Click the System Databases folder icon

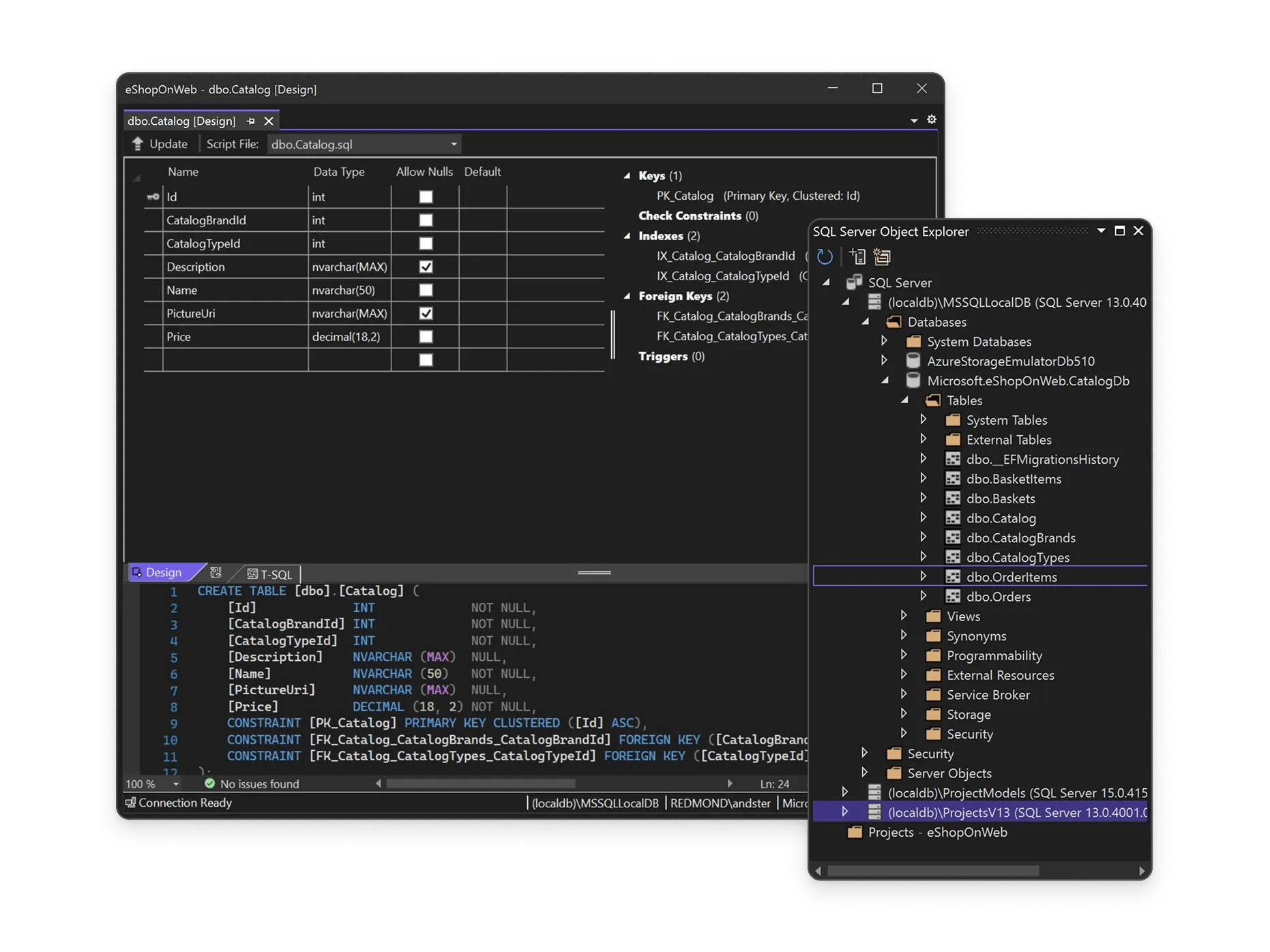tap(913, 342)
